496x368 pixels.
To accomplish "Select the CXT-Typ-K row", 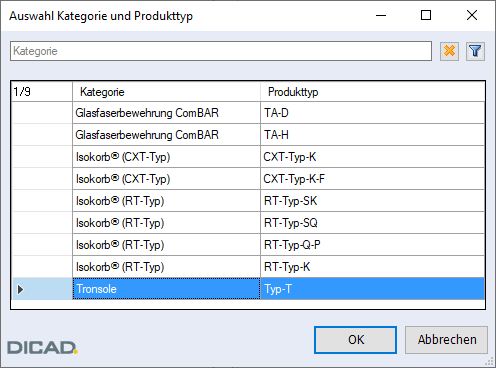I will (248, 157).
